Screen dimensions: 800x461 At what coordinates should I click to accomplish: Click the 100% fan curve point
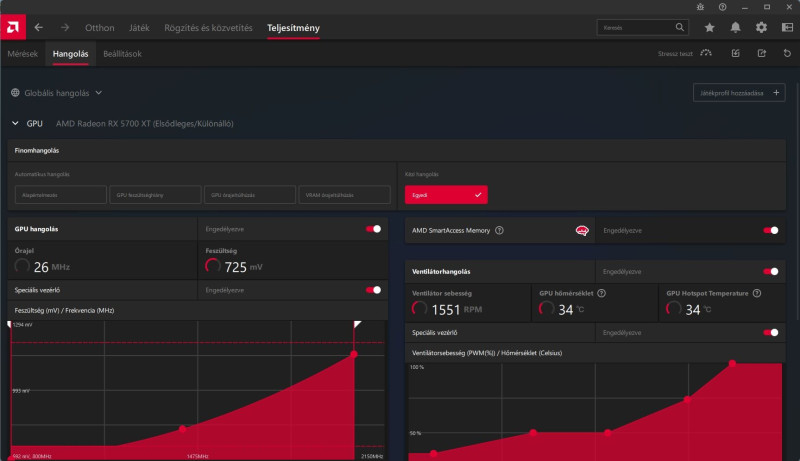[732, 363]
